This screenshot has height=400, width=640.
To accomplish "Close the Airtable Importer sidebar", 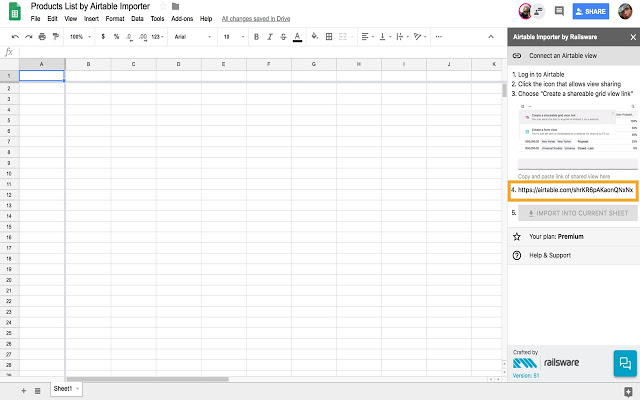I will (633, 37).
